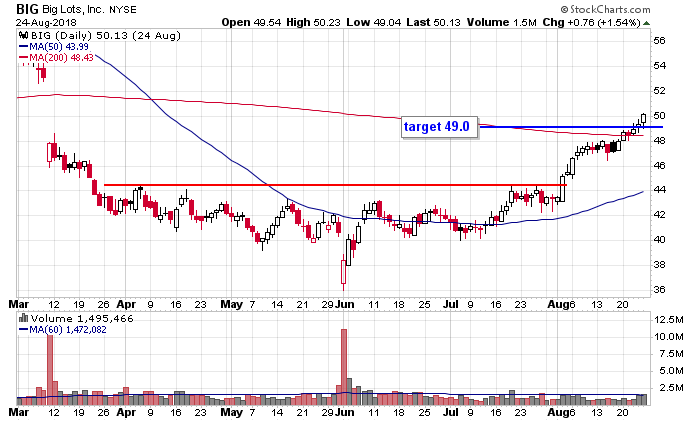Click the 'Volume 1,495,466' legend text
This screenshot has height=421, width=700.
(x=82, y=318)
